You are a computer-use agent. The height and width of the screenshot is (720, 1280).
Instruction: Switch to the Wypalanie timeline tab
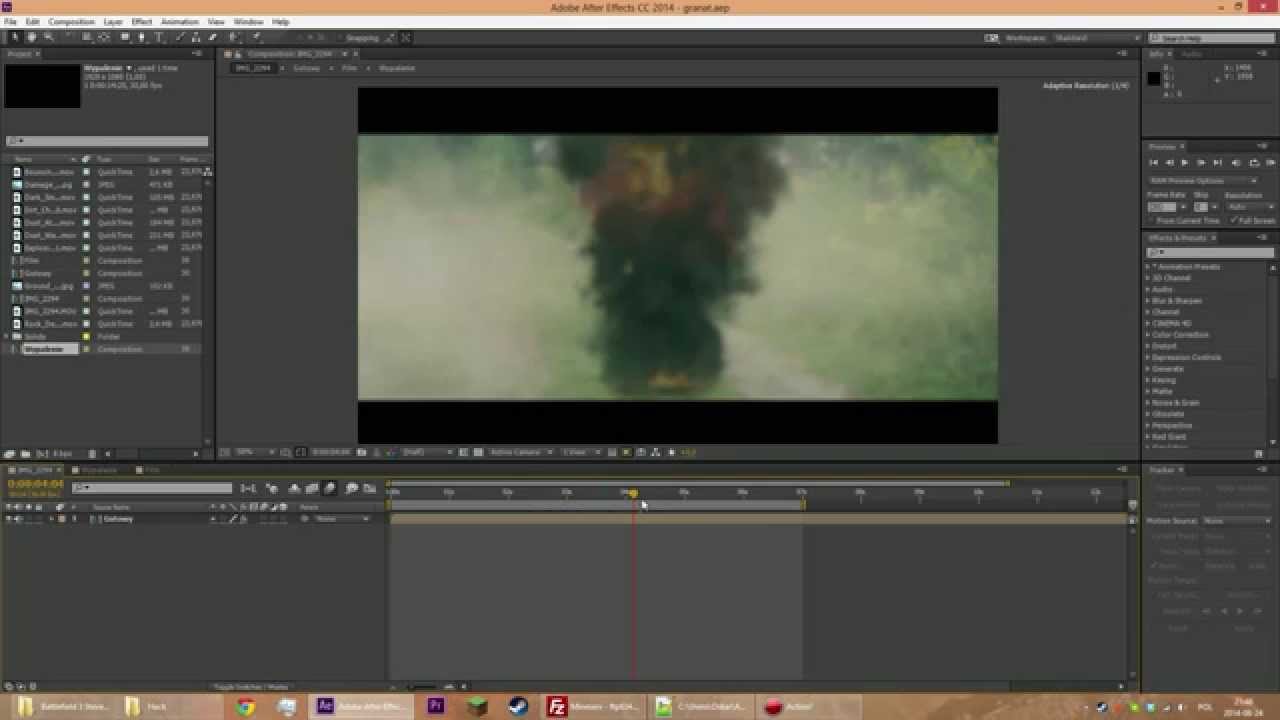[x=99, y=470]
